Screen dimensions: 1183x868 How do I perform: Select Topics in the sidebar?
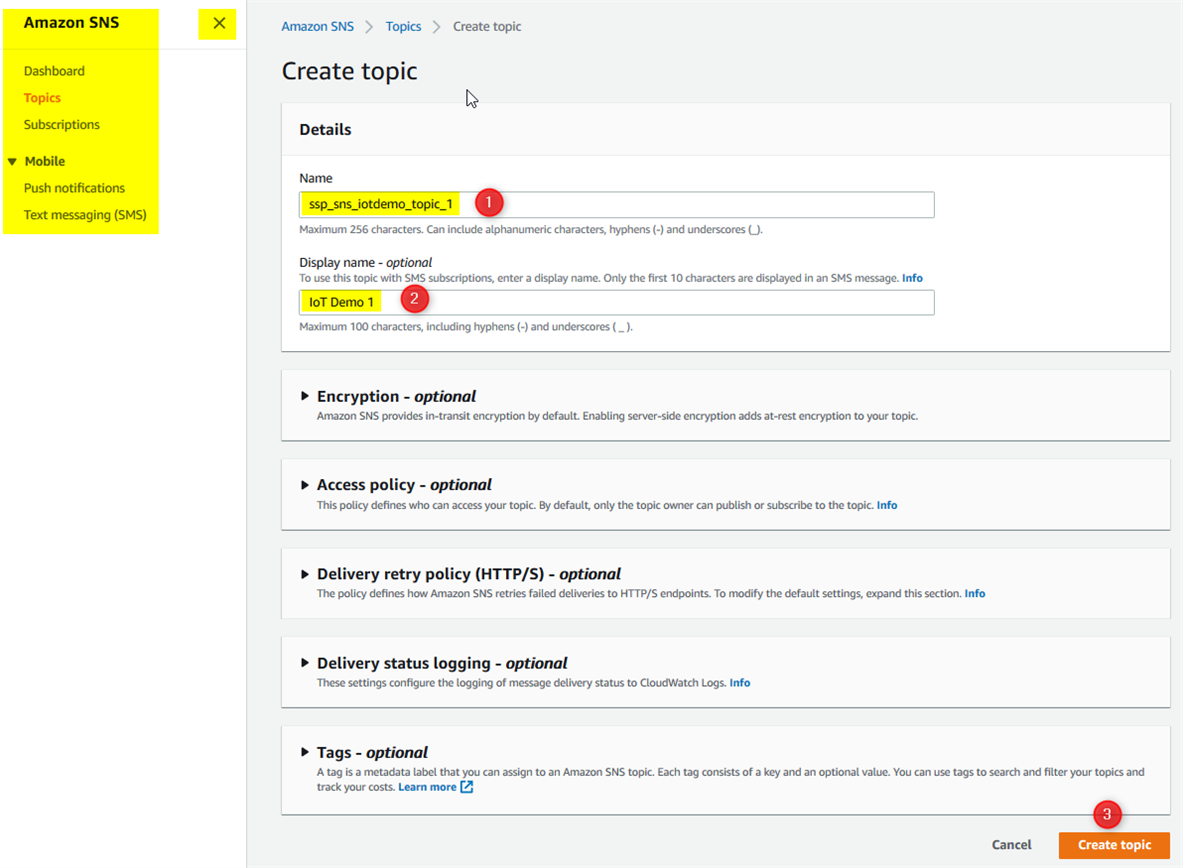coord(42,98)
